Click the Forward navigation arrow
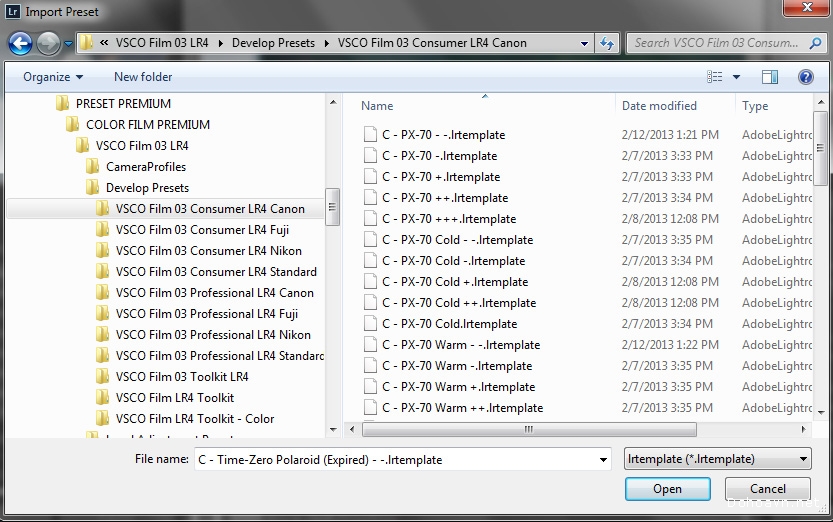 tap(48, 43)
